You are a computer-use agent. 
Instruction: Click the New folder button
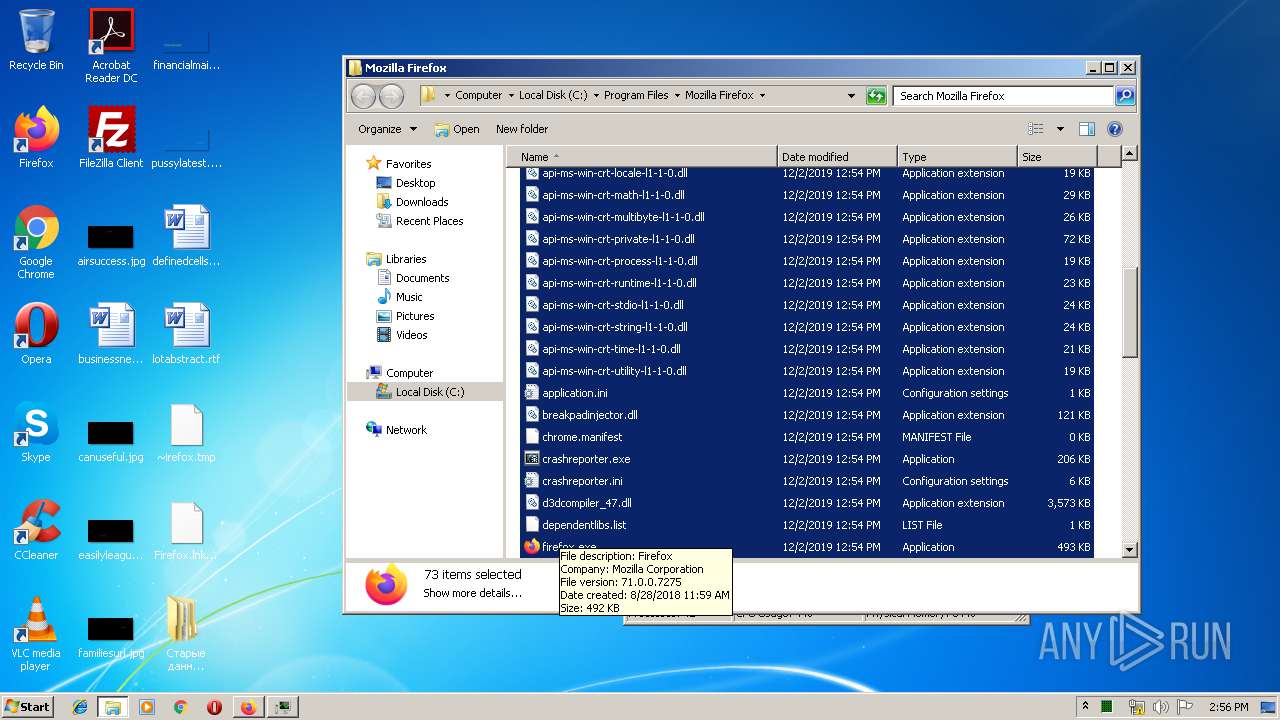(x=522, y=129)
